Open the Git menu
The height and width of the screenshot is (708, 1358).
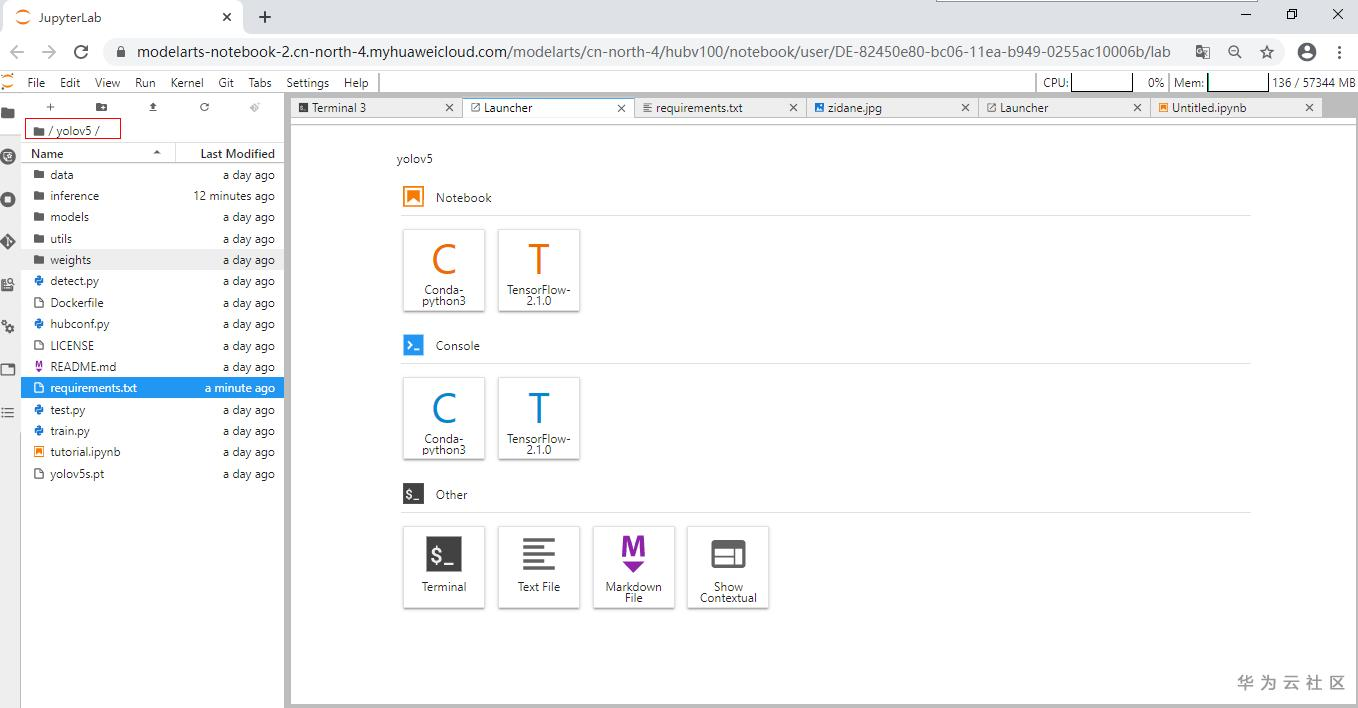[x=226, y=83]
